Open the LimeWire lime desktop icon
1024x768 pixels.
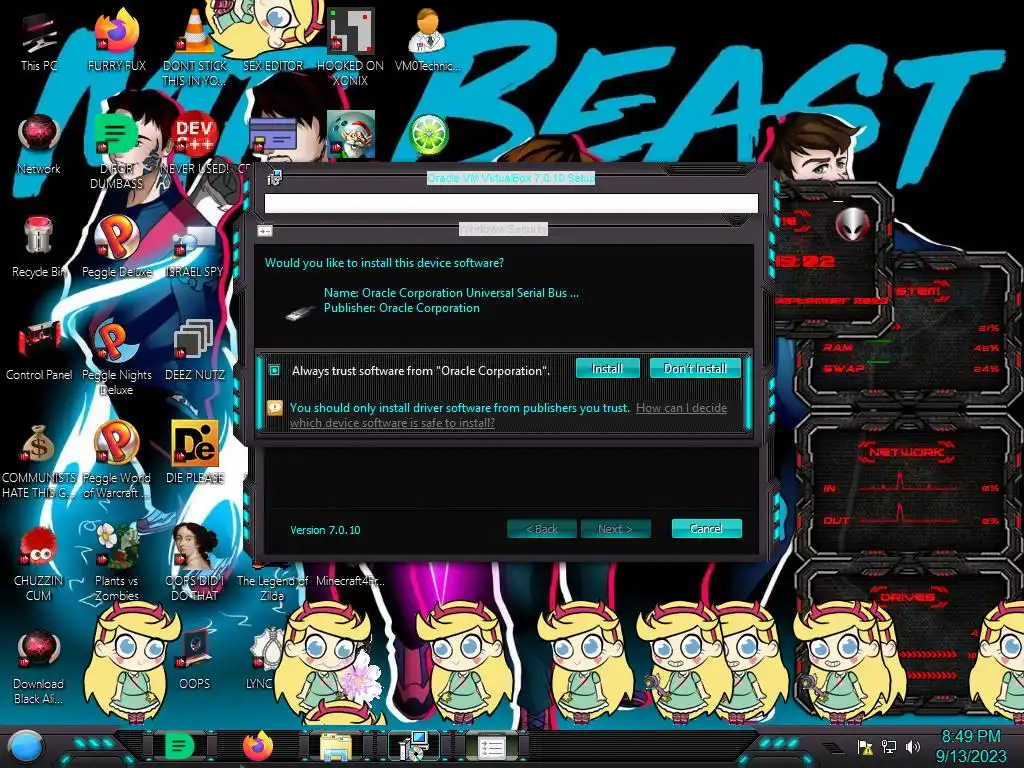[428, 135]
